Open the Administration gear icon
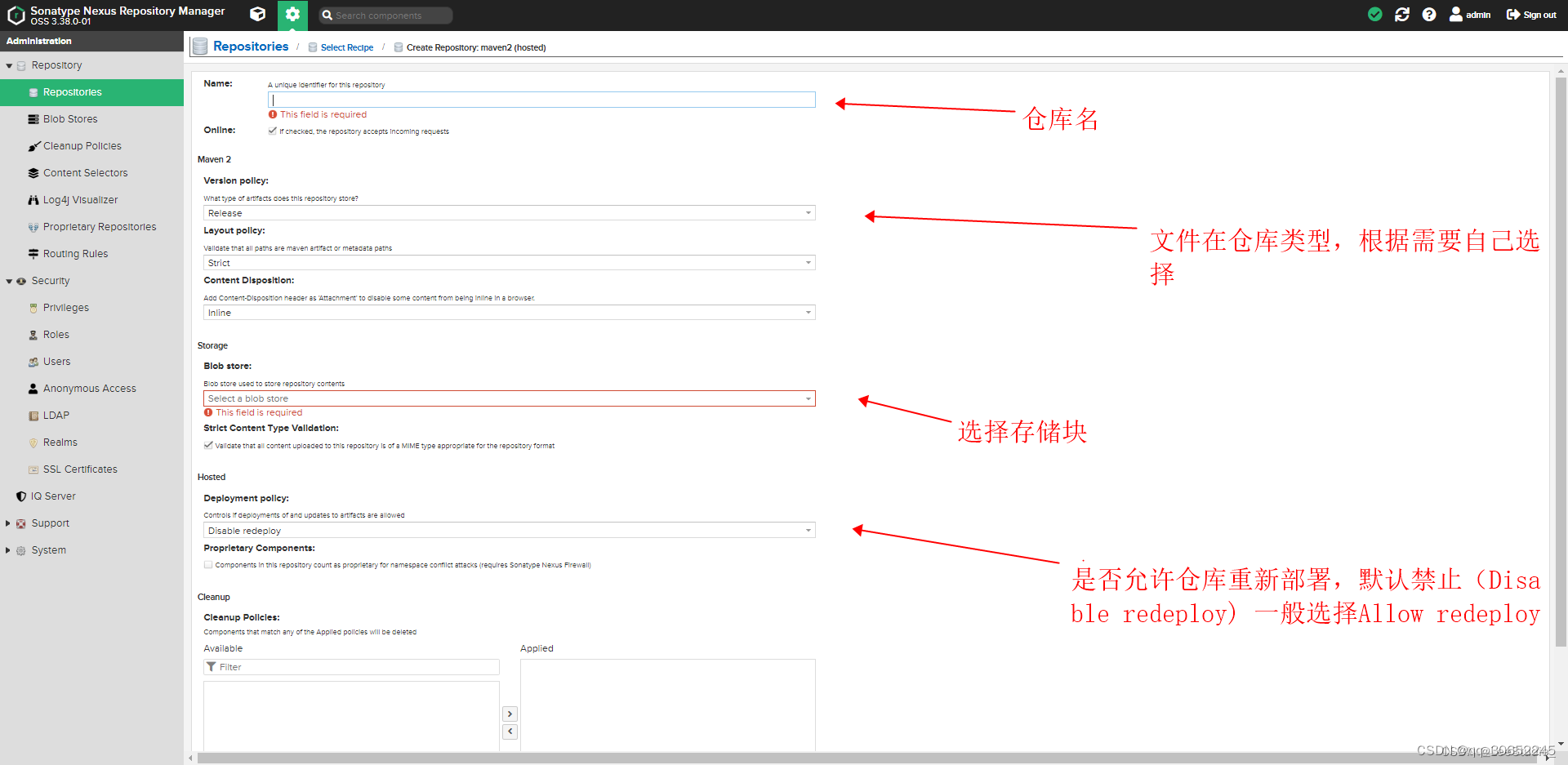The width and height of the screenshot is (1568, 765). point(292,15)
